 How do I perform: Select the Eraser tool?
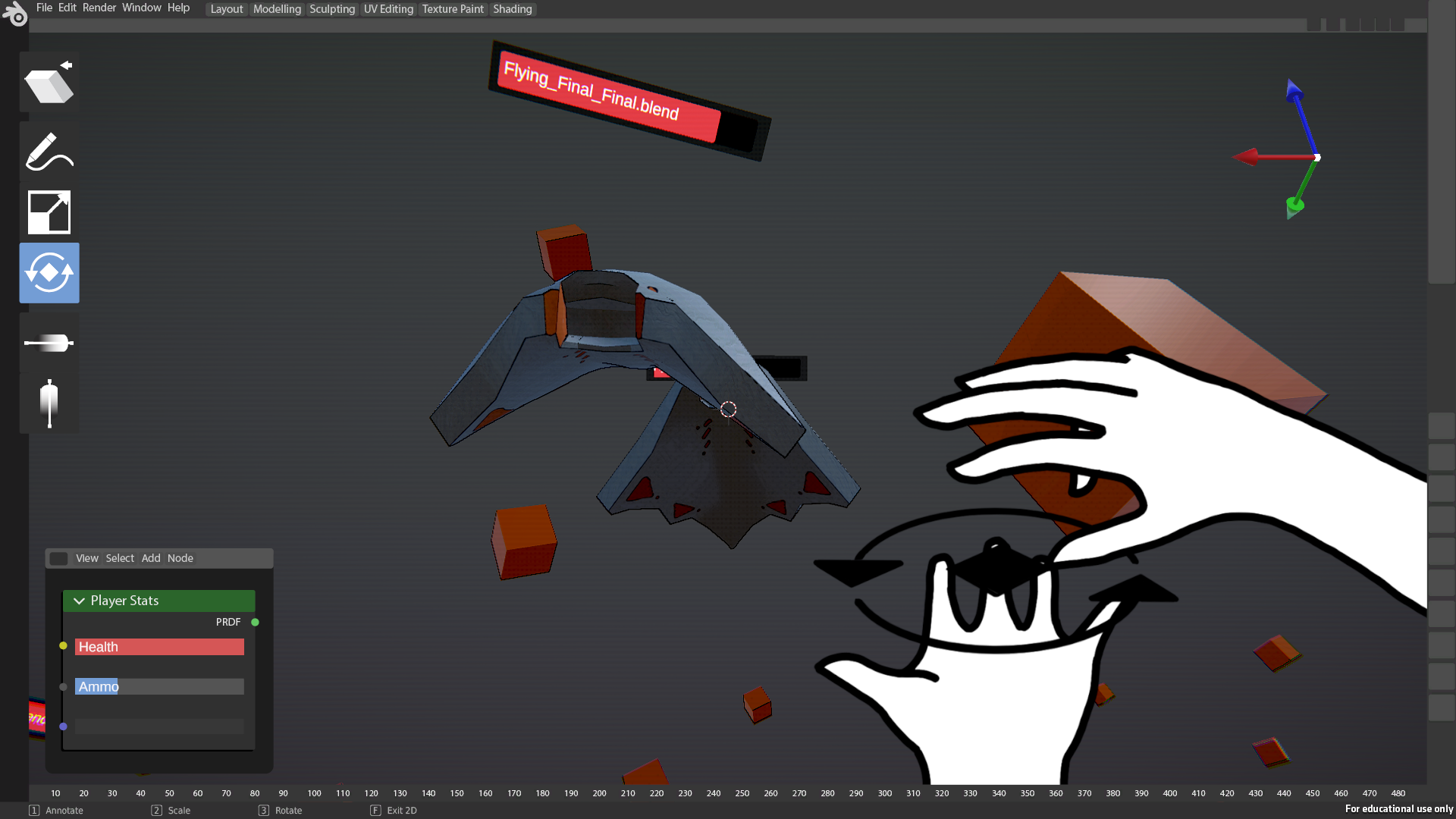[x=49, y=82]
